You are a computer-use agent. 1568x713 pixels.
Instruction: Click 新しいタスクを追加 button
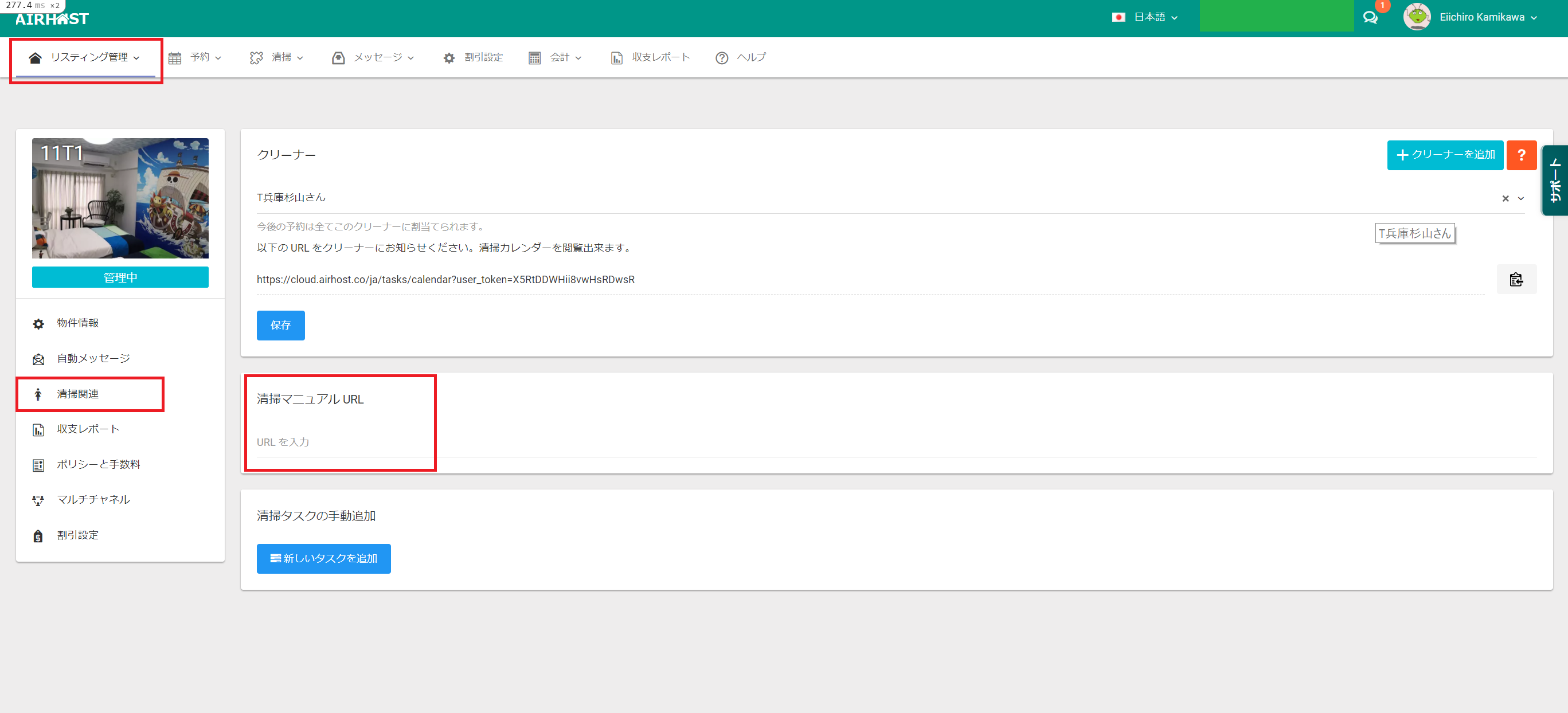(x=323, y=558)
